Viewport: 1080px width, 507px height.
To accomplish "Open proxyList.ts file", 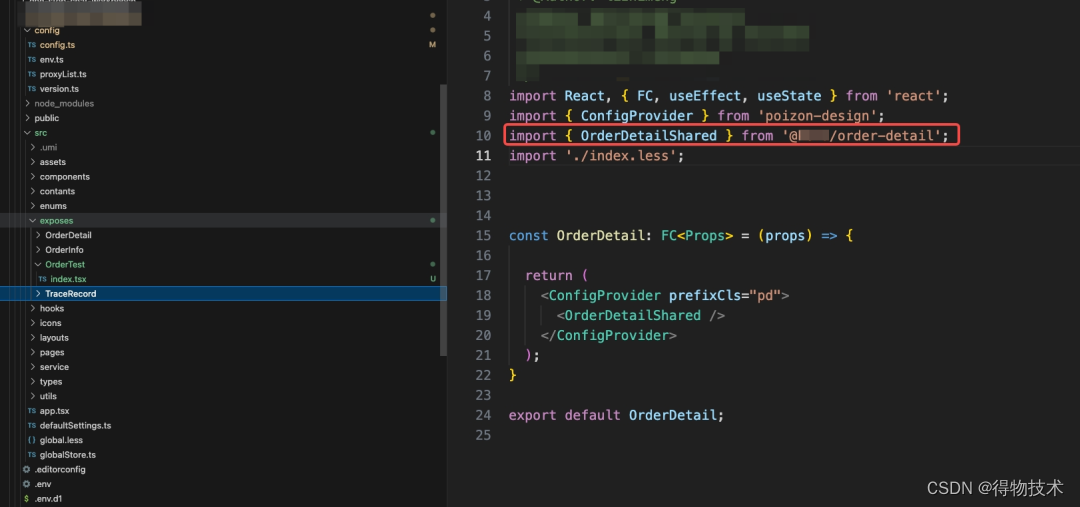I will (x=63, y=74).
